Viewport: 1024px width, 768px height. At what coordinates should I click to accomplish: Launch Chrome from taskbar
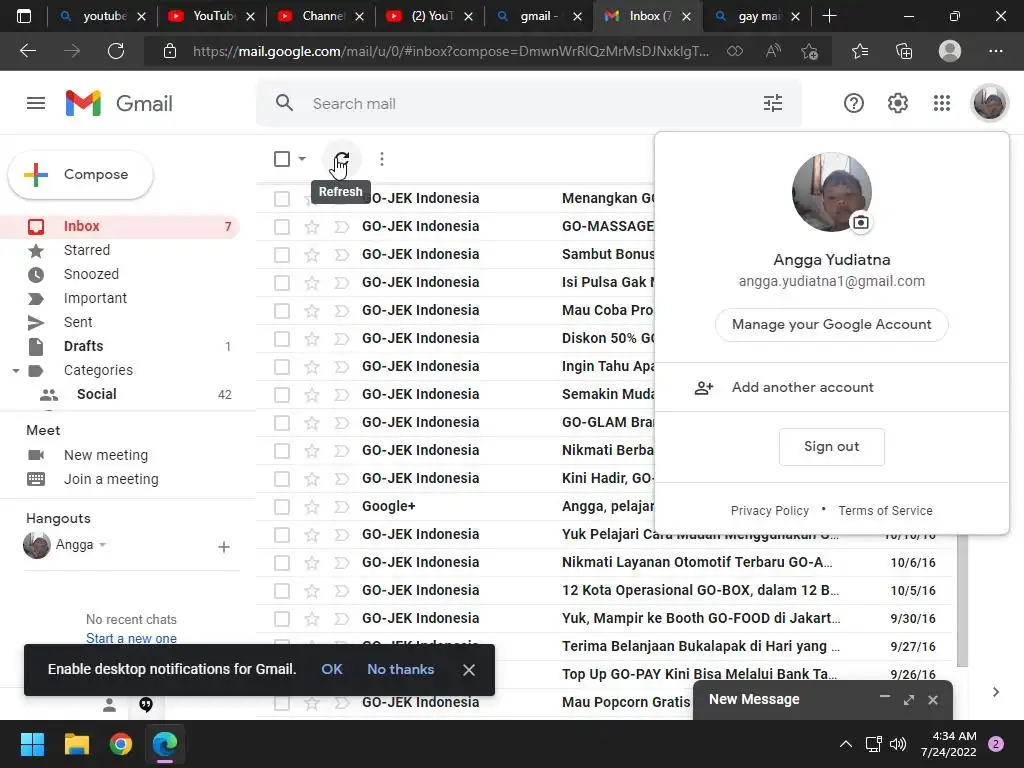point(121,744)
